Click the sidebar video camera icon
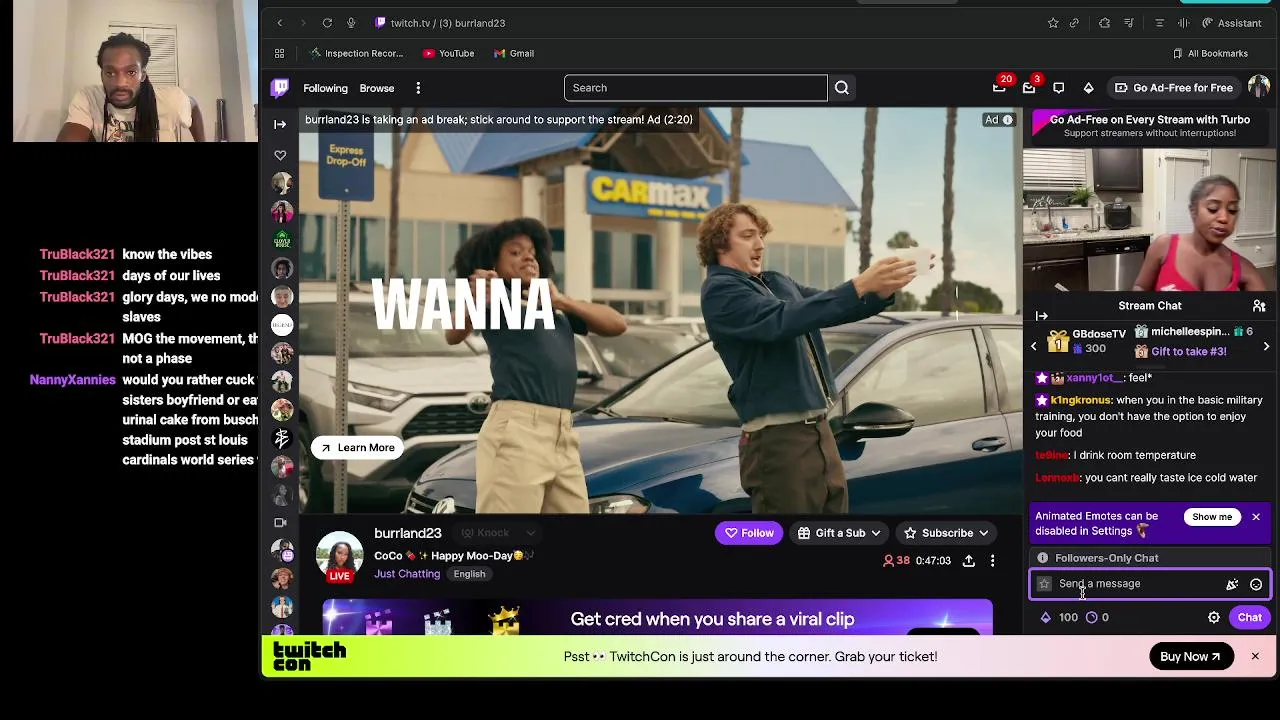Image resolution: width=1280 pixels, height=720 pixels. pyautogui.click(x=280, y=522)
